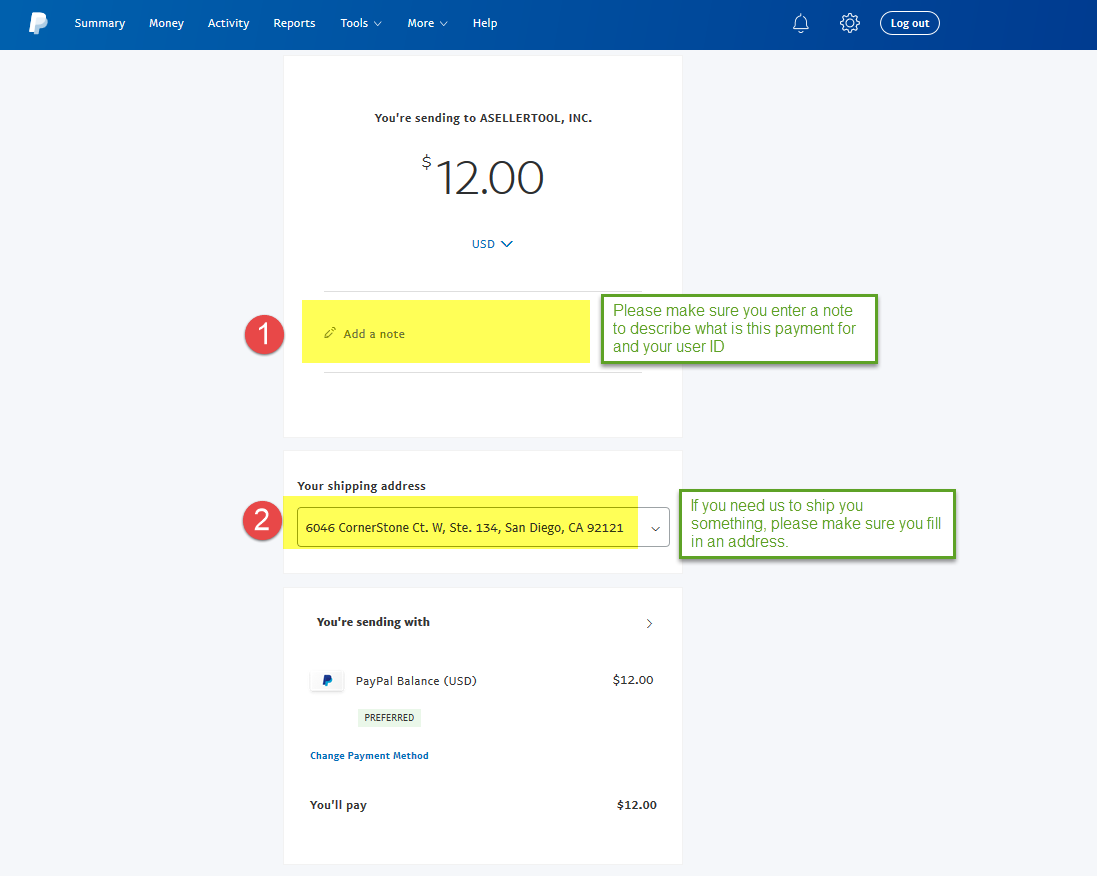Expand the More dropdown menu
1097x876 pixels.
pyautogui.click(x=427, y=23)
